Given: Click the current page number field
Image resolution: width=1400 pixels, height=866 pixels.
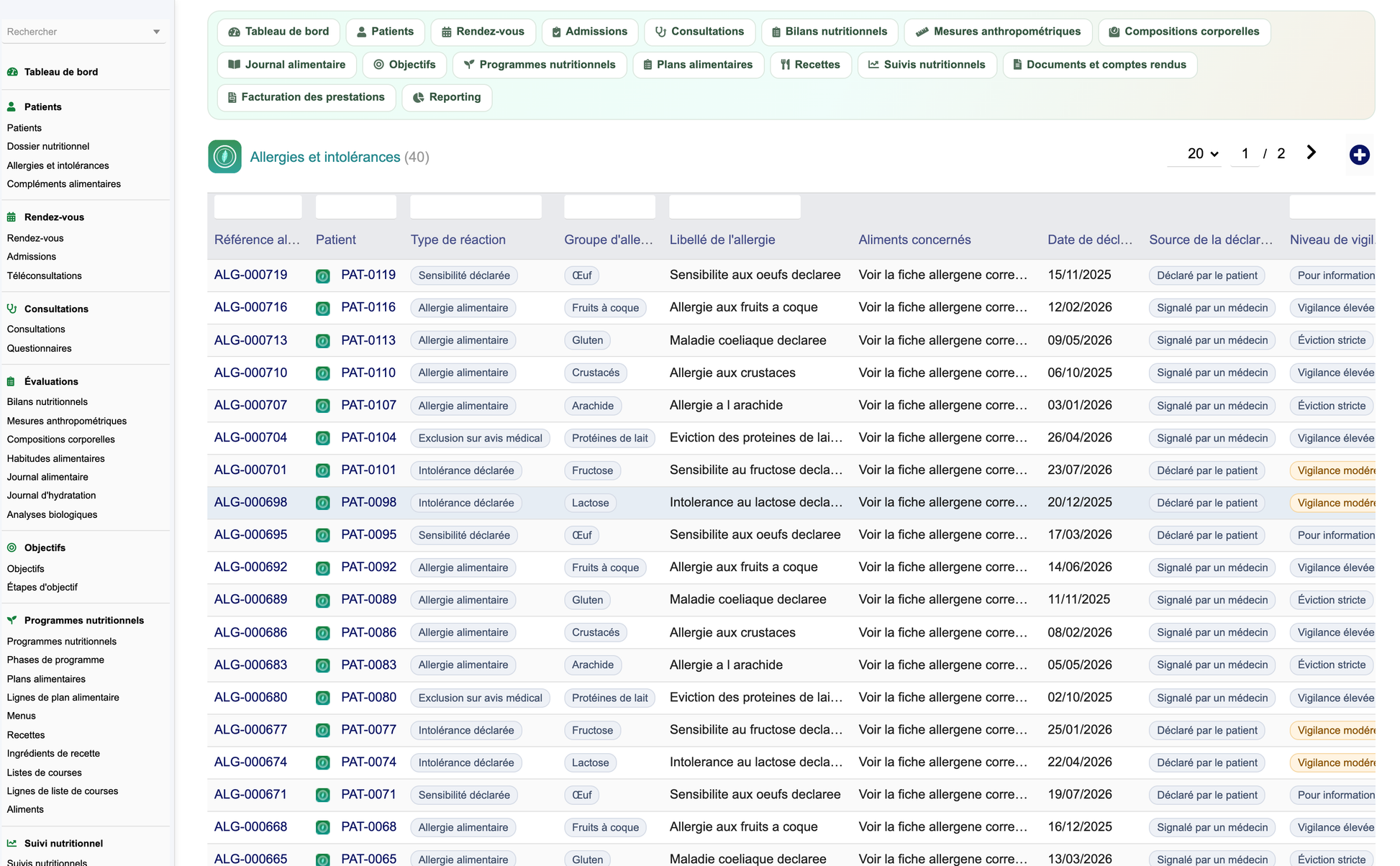Looking at the screenshot, I should click(1245, 153).
